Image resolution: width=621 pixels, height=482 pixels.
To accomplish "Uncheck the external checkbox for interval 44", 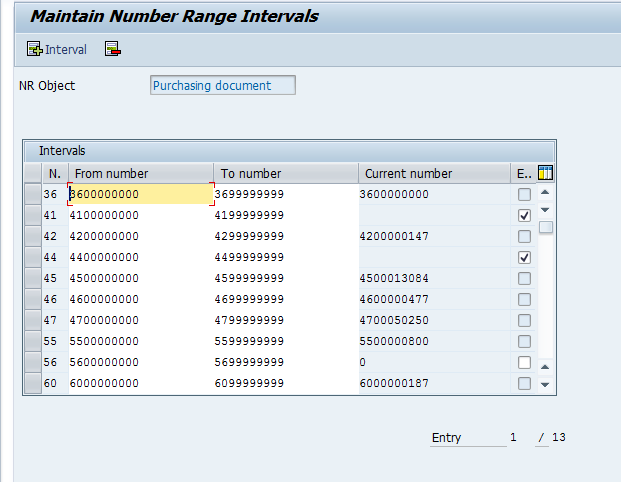I will [524, 257].
